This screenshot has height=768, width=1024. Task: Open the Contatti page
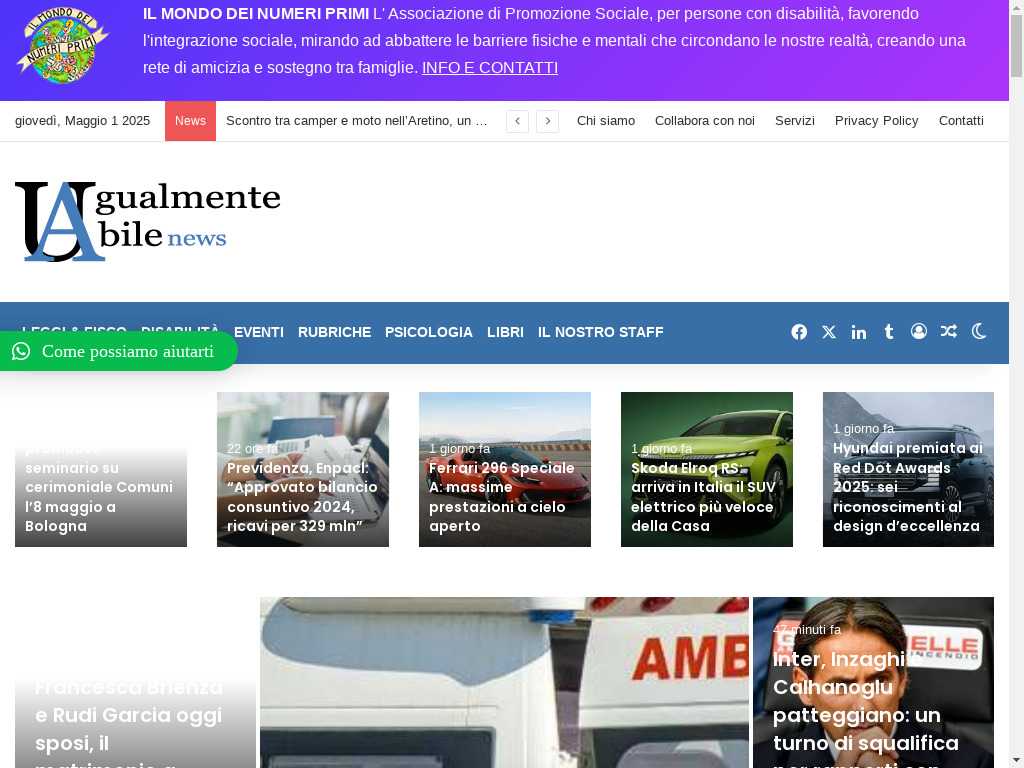click(961, 121)
